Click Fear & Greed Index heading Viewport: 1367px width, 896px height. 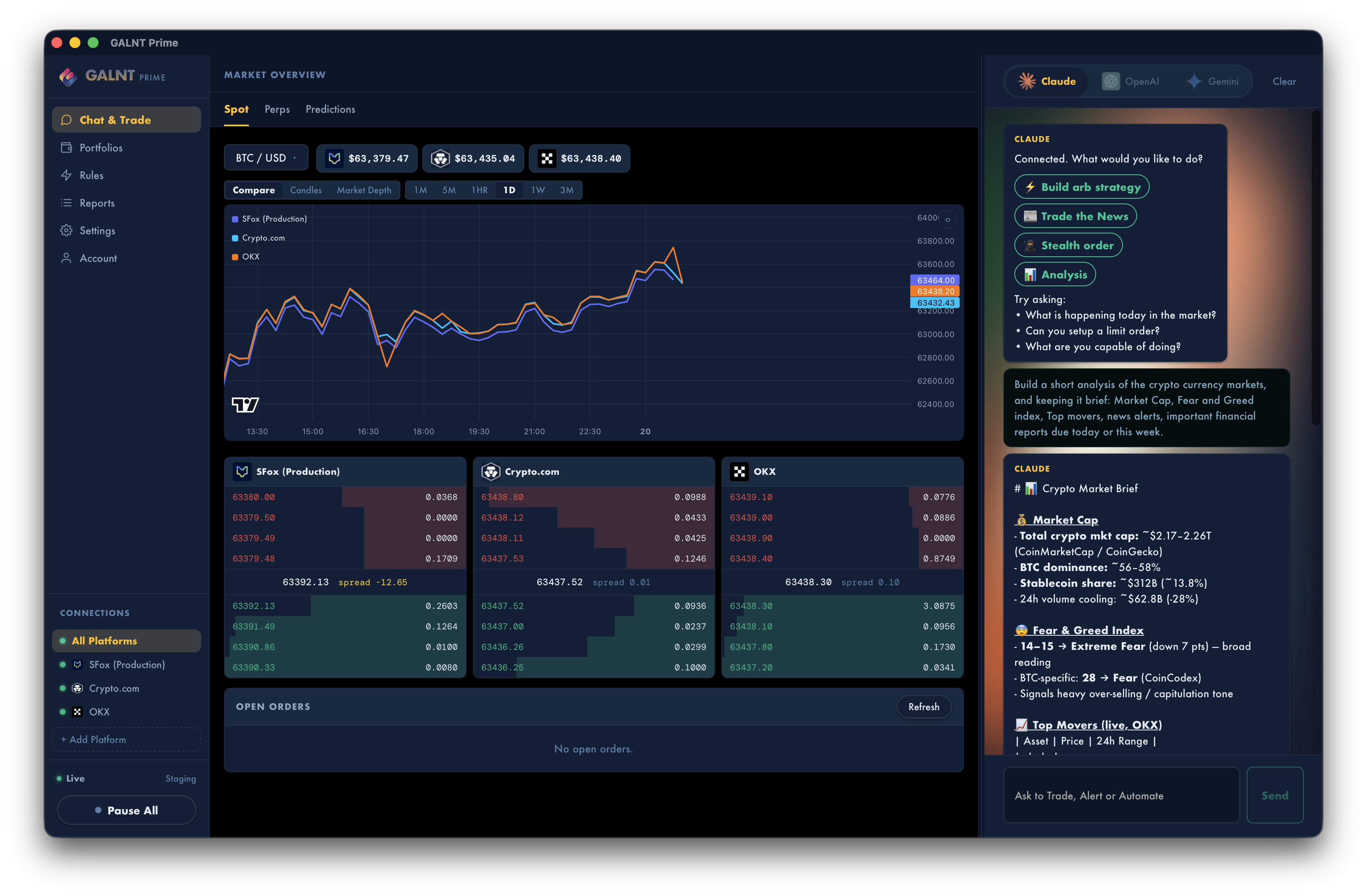(1079, 630)
